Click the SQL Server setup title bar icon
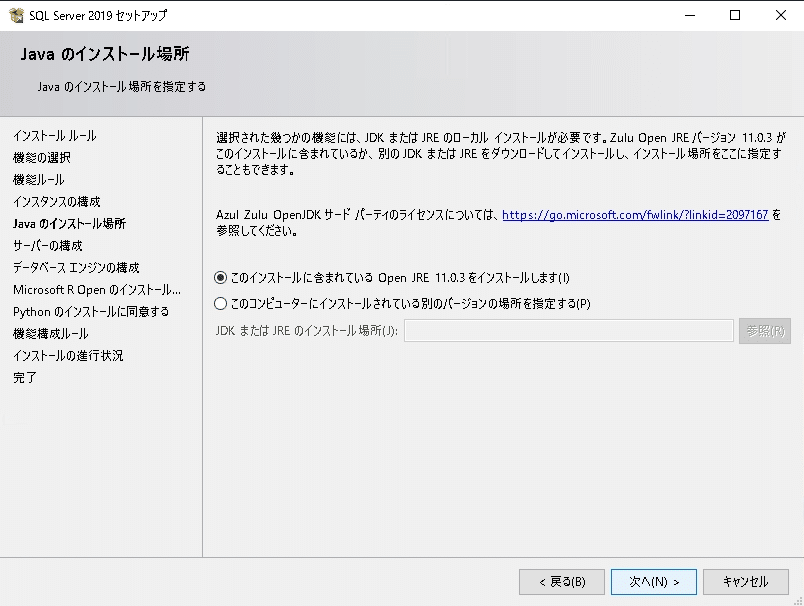This screenshot has height=606, width=804. [x=16, y=15]
